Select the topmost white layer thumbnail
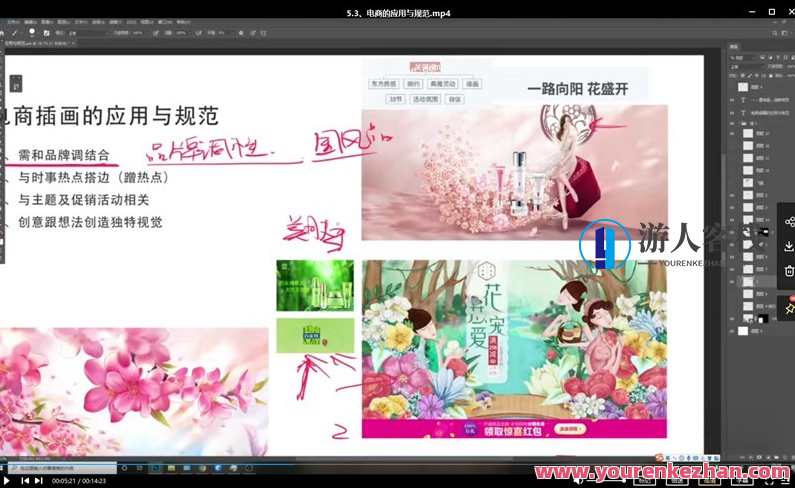 coord(743,87)
